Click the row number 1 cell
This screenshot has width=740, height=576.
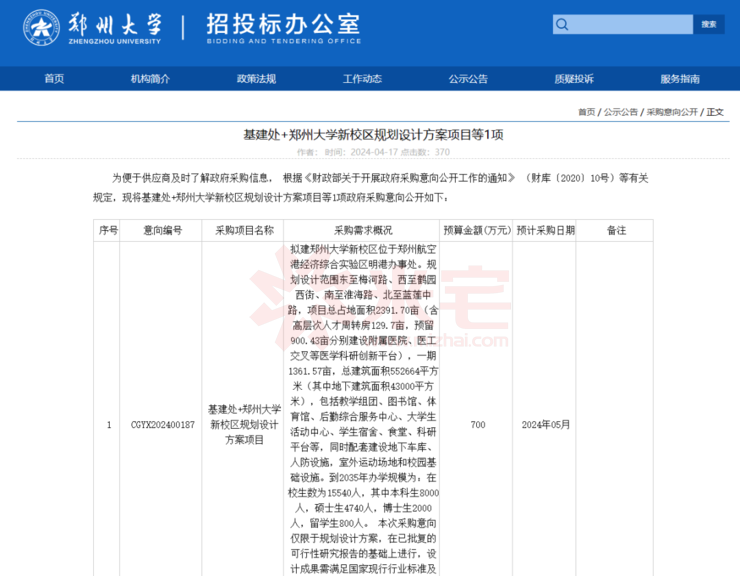109,425
